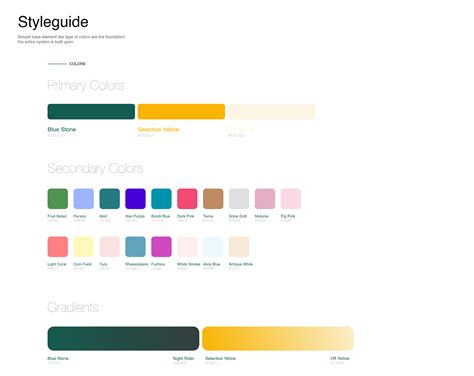Click the 'Selective Yellow' label under primary colors
Screen dimensions: 474x376
click(159, 129)
